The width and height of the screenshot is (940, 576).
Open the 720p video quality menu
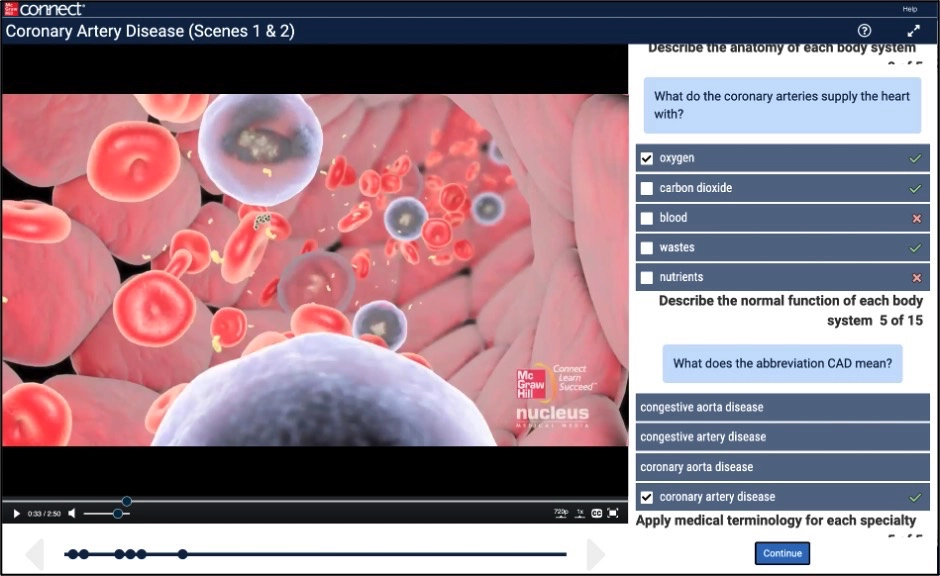coord(561,513)
